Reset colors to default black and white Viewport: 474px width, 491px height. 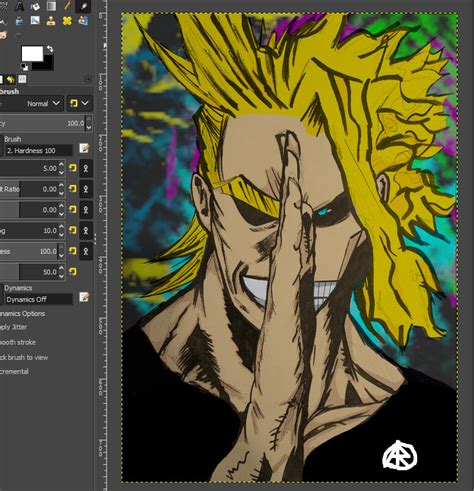[x=24, y=67]
